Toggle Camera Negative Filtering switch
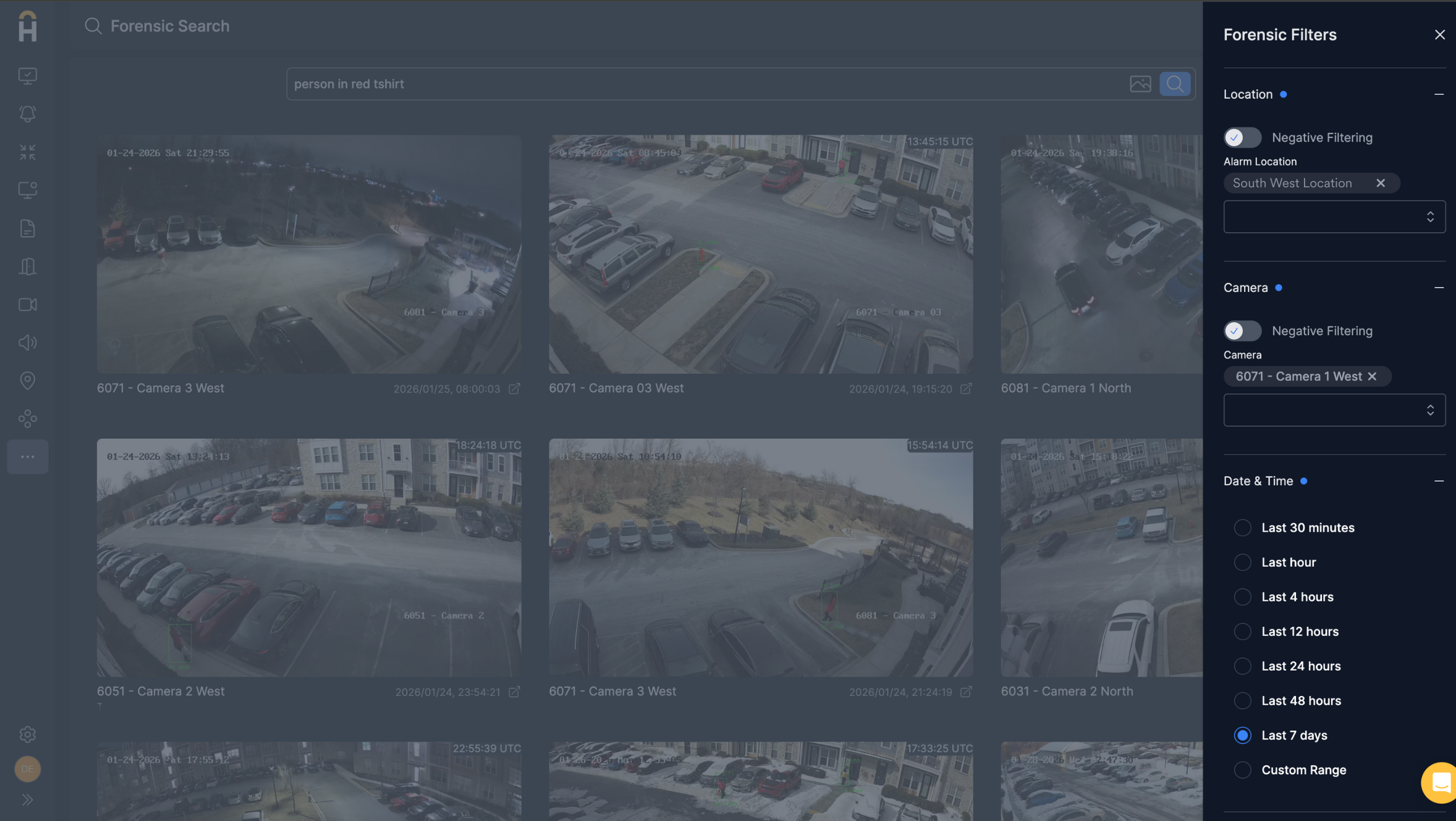1456x821 pixels. pyautogui.click(x=1242, y=331)
